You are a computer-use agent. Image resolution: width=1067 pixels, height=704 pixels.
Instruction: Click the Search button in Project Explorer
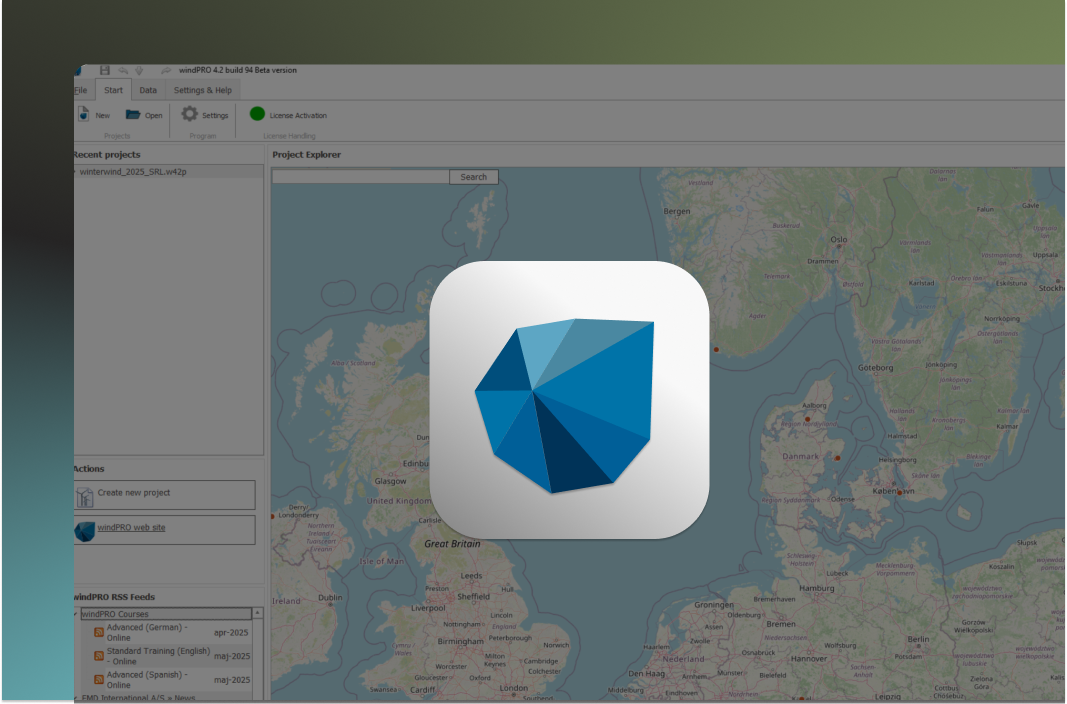pyautogui.click(x=474, y=177)
